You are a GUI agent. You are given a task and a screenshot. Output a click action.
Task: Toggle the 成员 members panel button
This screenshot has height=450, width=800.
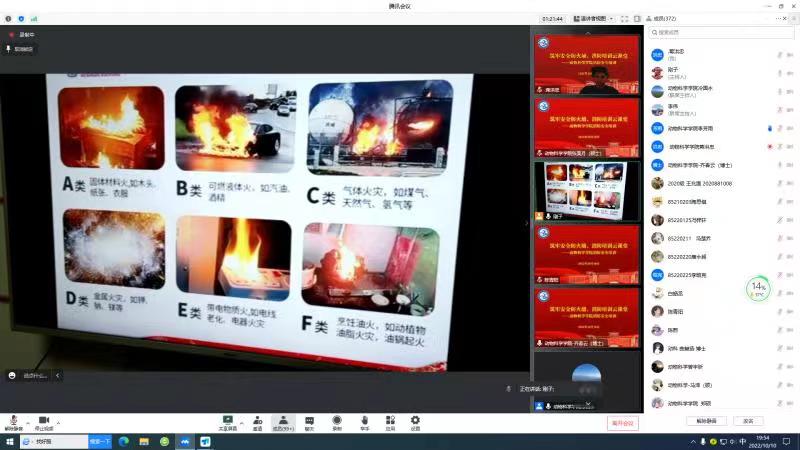284,420
